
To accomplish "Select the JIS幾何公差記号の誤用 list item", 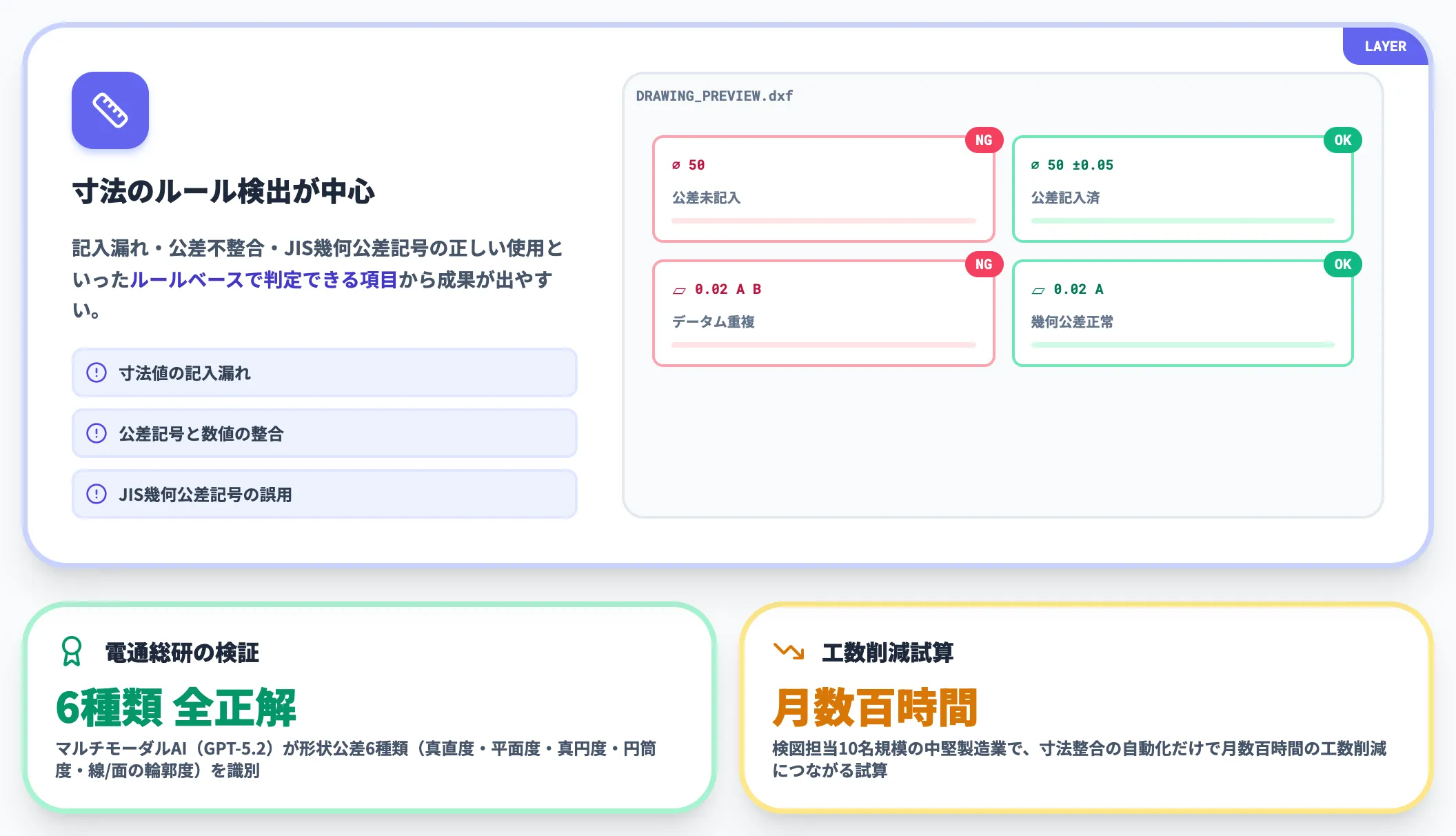I will (324, 494).
